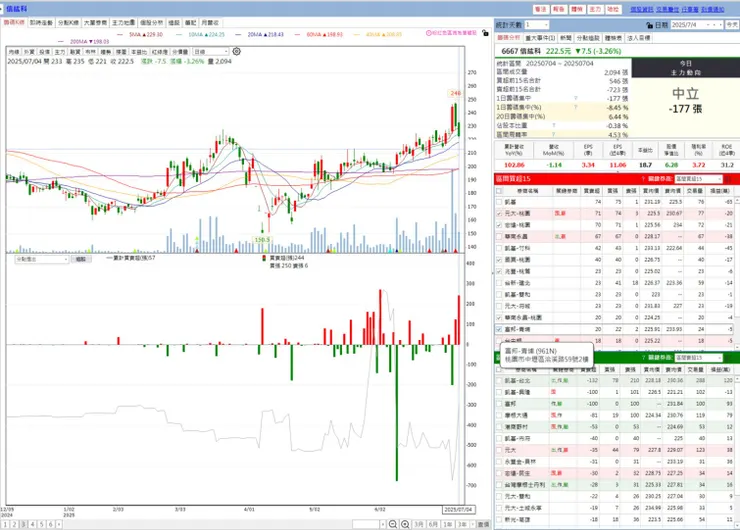Open the 重大事件(1) tab
Screen dimensions: 740x530
click(540, 38)
